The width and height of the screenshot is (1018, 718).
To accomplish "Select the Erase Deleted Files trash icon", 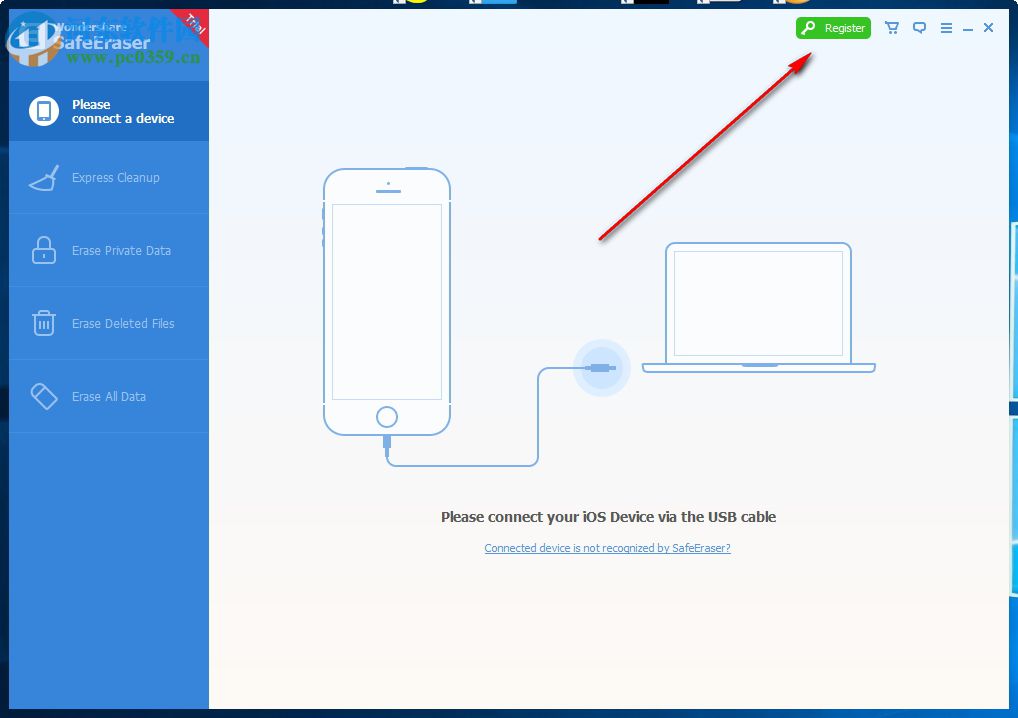I will point(42,323).
